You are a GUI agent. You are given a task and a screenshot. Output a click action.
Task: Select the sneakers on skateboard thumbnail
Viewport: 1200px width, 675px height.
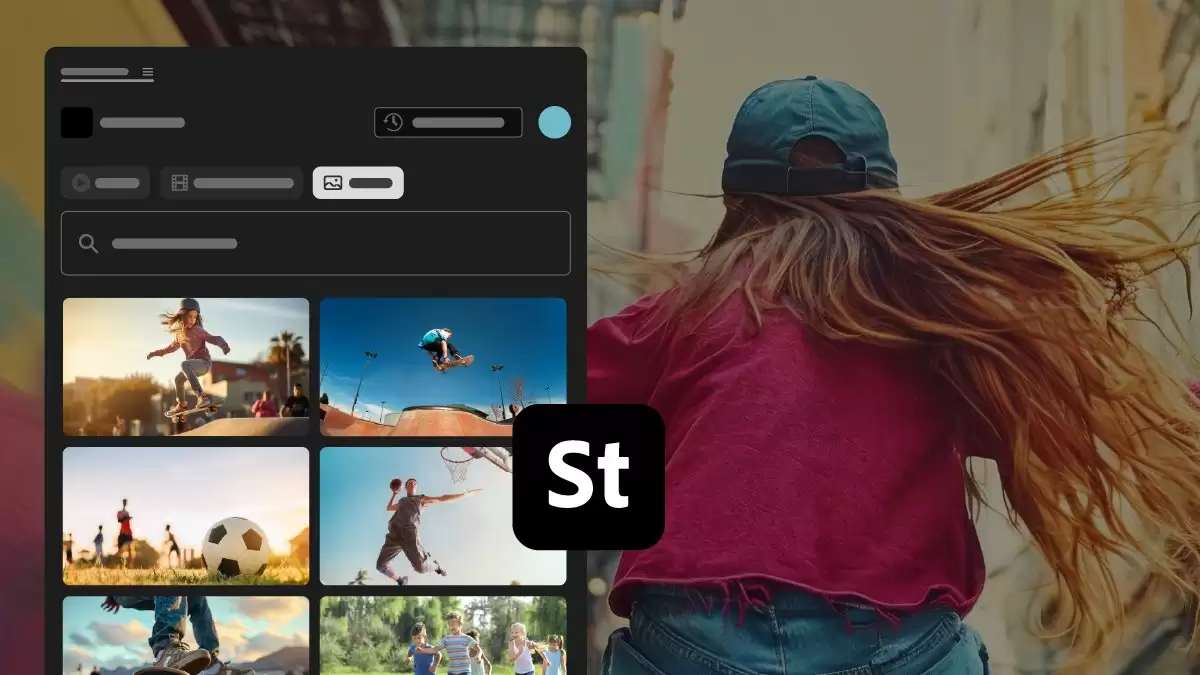point(186,636)
